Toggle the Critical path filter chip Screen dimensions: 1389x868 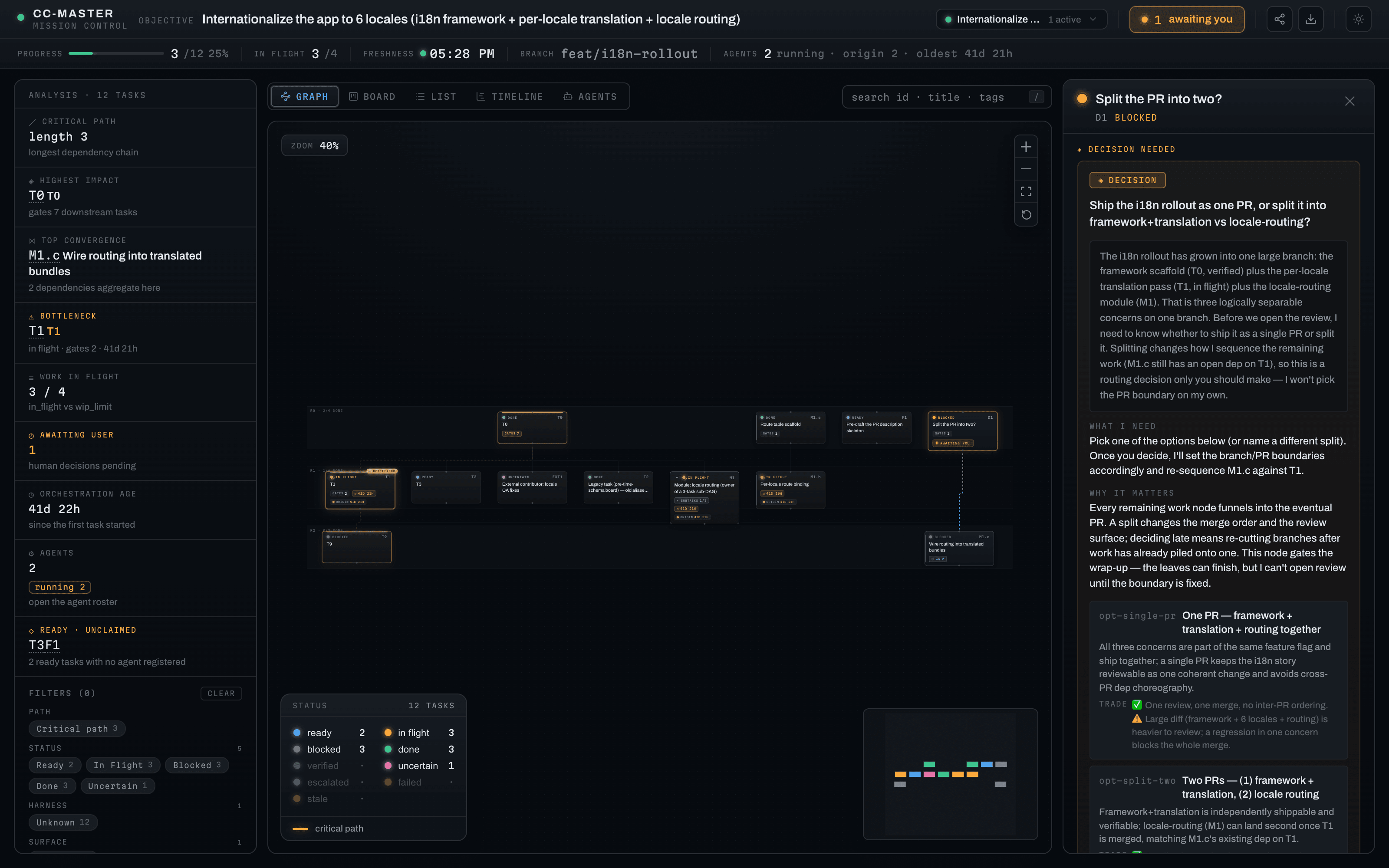(77, 729)
